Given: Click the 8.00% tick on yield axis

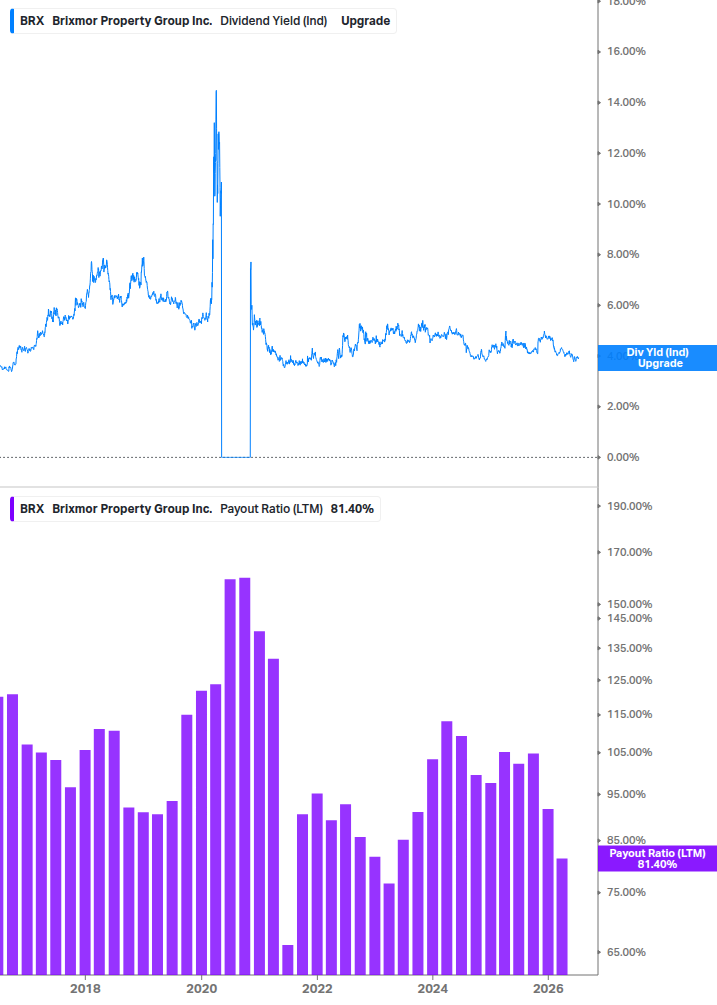Looking at the screenshot, I should point(623,254).
